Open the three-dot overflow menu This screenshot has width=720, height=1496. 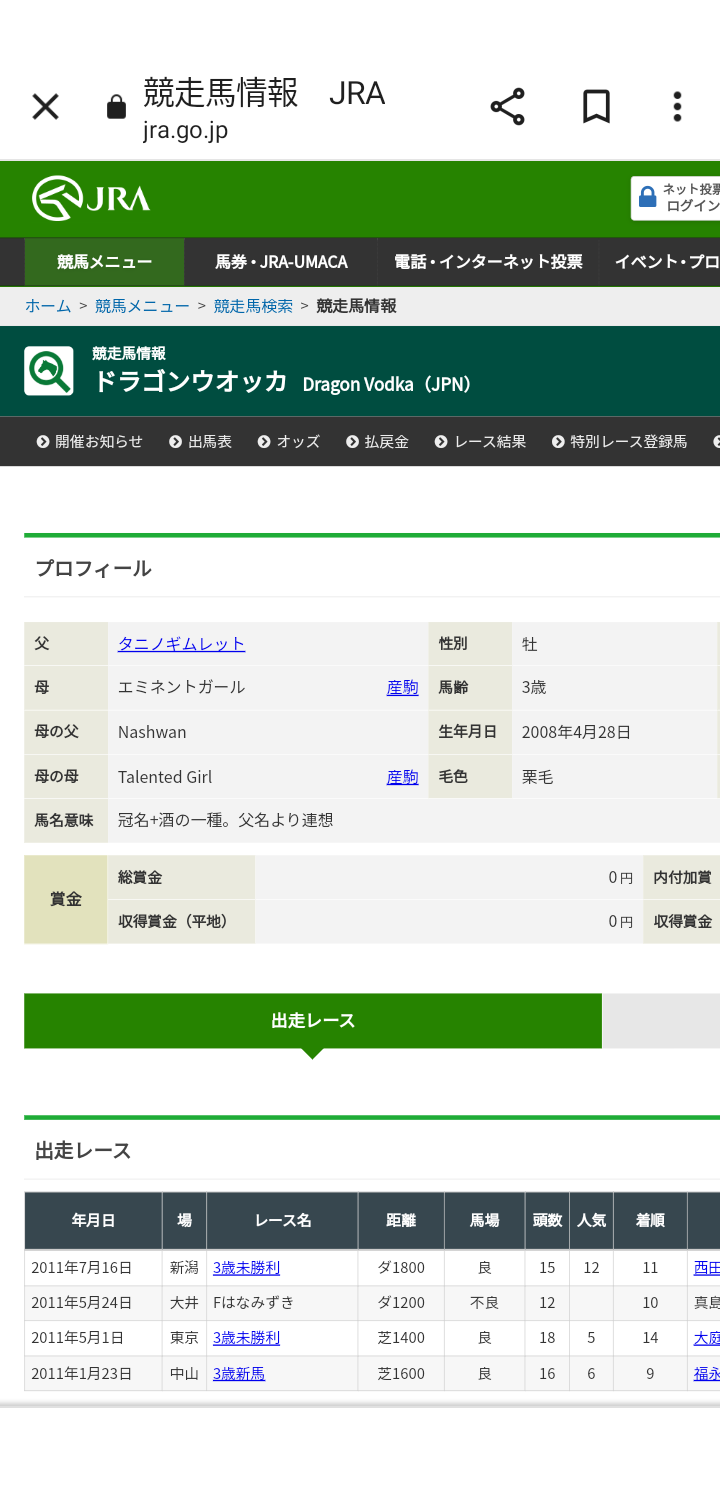point(677,107)
